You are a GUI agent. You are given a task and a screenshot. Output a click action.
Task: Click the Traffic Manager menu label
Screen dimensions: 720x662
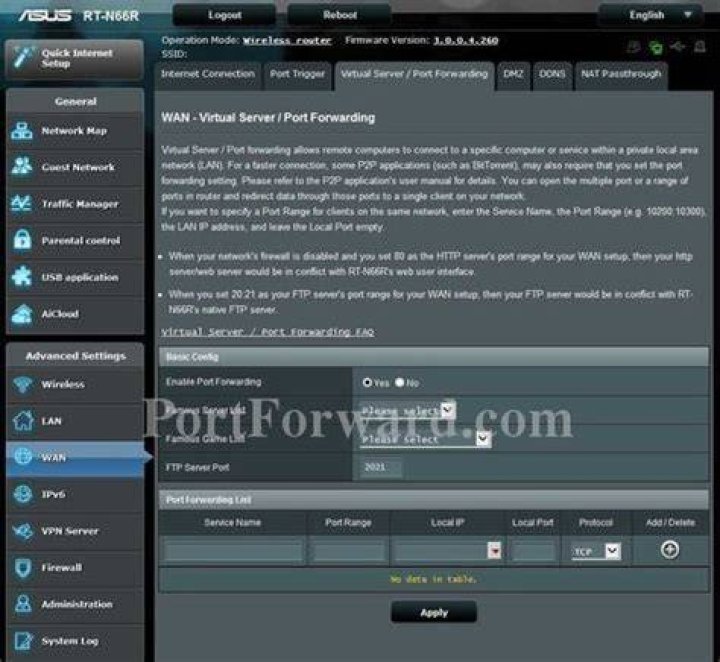80,204
